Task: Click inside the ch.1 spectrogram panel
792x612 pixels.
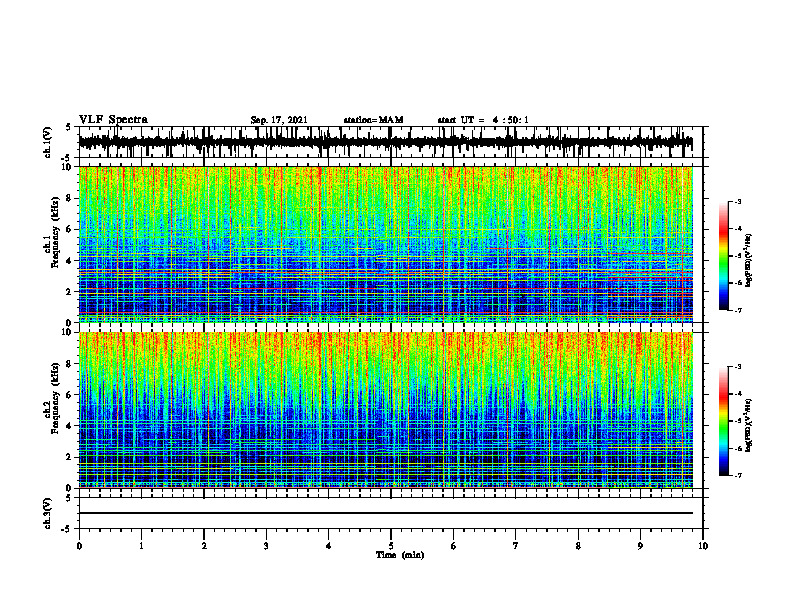Action: [386, 244]
